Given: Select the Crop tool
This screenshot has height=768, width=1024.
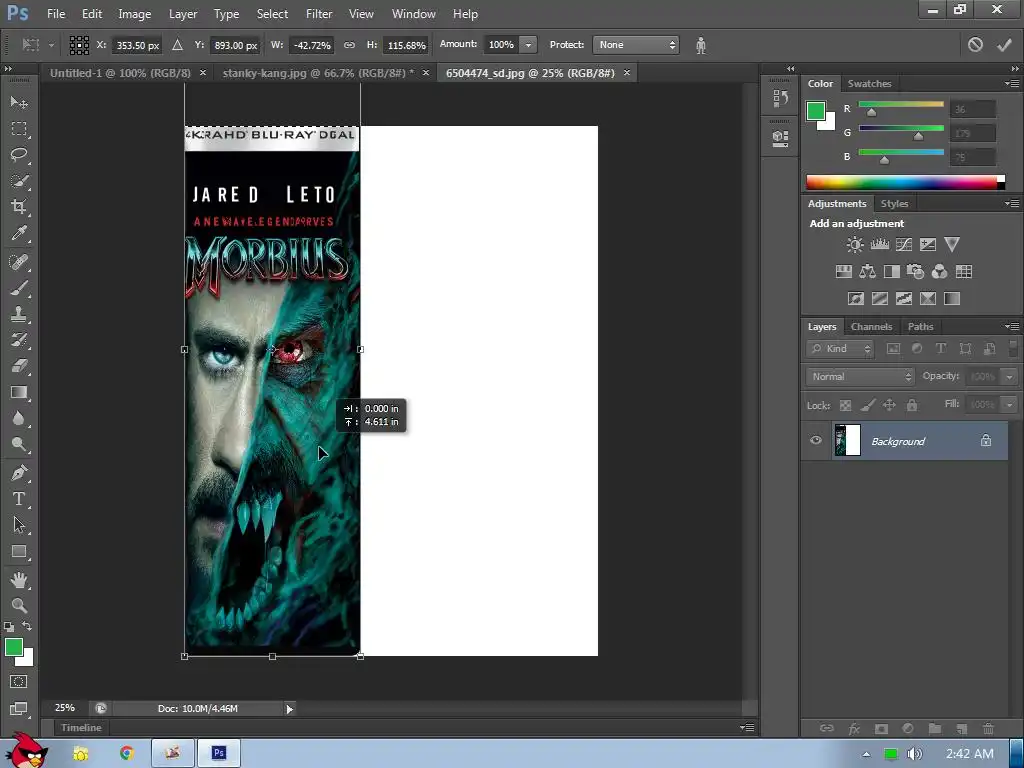Looking at the screenshot, I should click(x=19, y=207).
